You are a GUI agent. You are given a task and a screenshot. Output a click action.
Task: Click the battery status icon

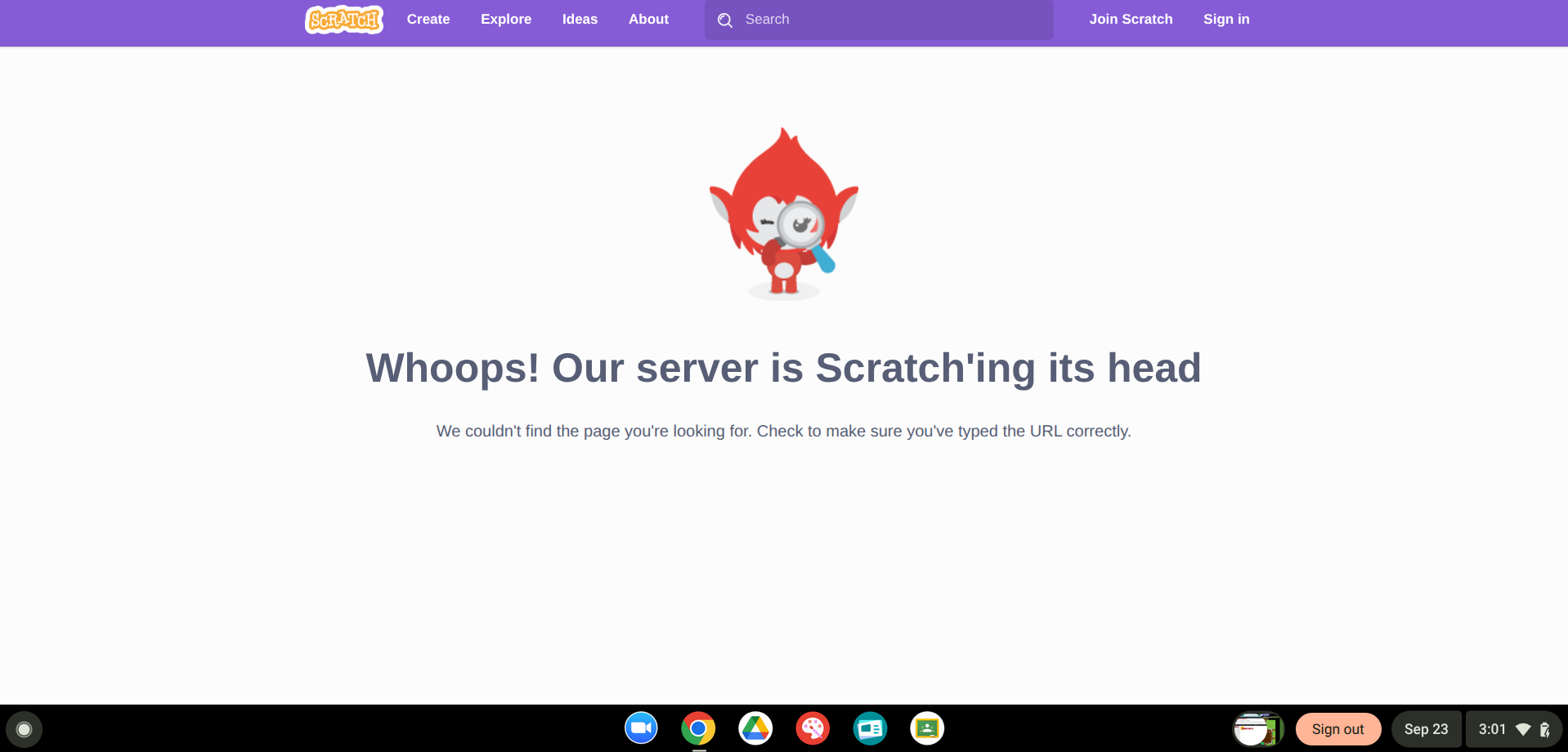[1544, 729]
